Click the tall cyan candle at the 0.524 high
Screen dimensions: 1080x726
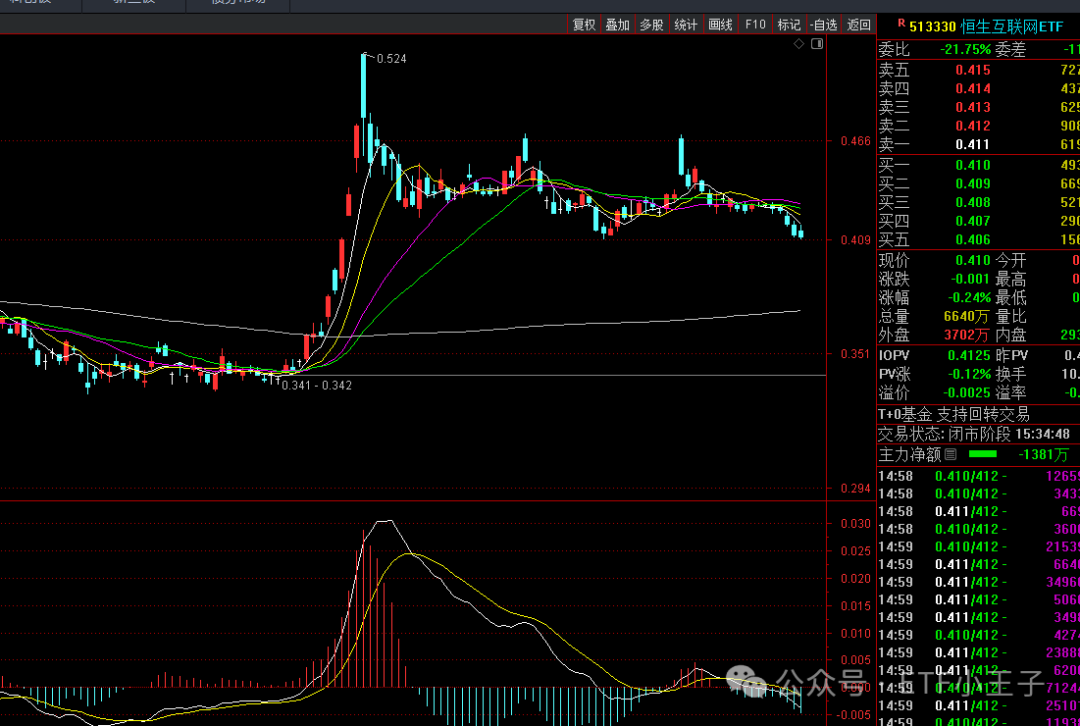click(364, 86)
